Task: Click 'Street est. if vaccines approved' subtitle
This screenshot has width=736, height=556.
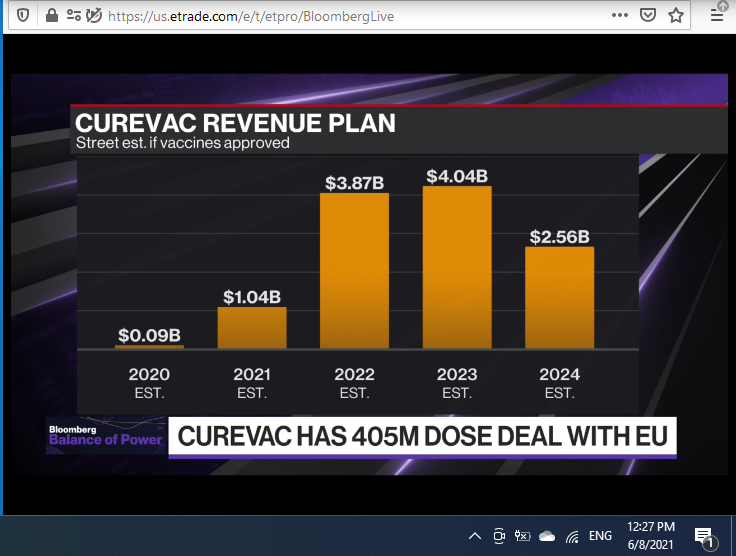Action: tap(183, 143)
